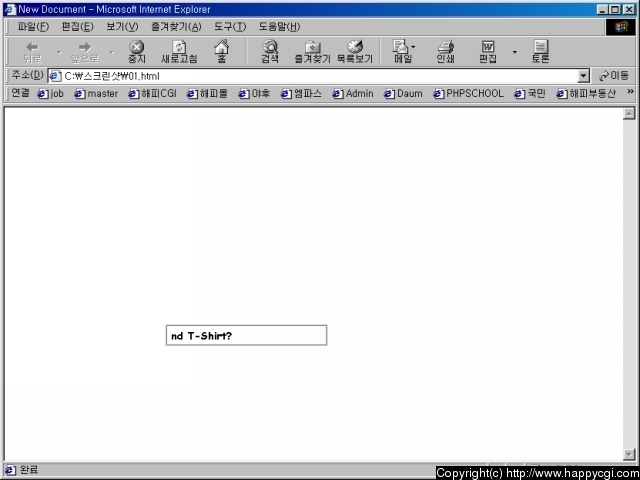Click the Windows logo throbber icon
The width and height of the screenshot is (640, 480).
[x=620, y=27]
